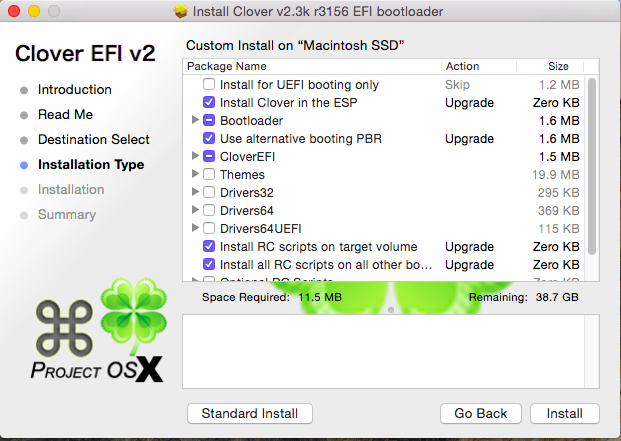Close the installer window with red button
The width and height of the screenshot is (621, 441).
coord(14,11)
